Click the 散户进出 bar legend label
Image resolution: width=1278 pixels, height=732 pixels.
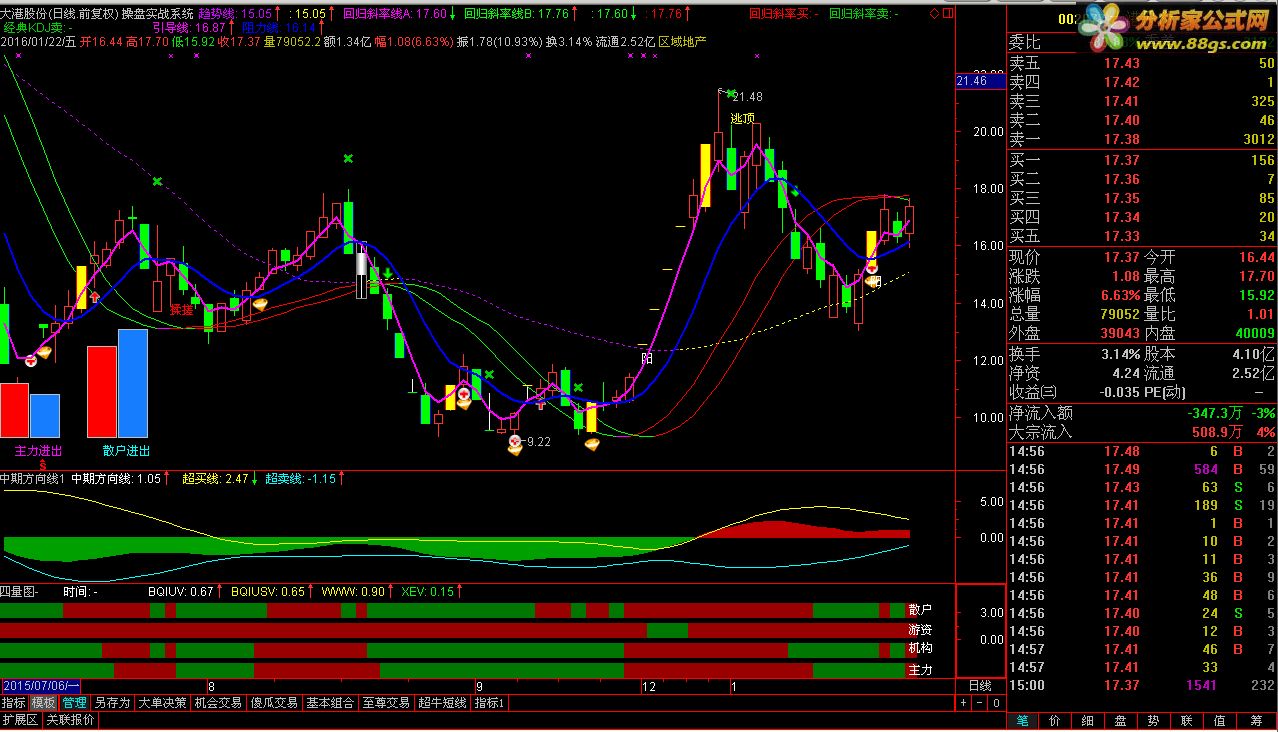tap(126, 451)
